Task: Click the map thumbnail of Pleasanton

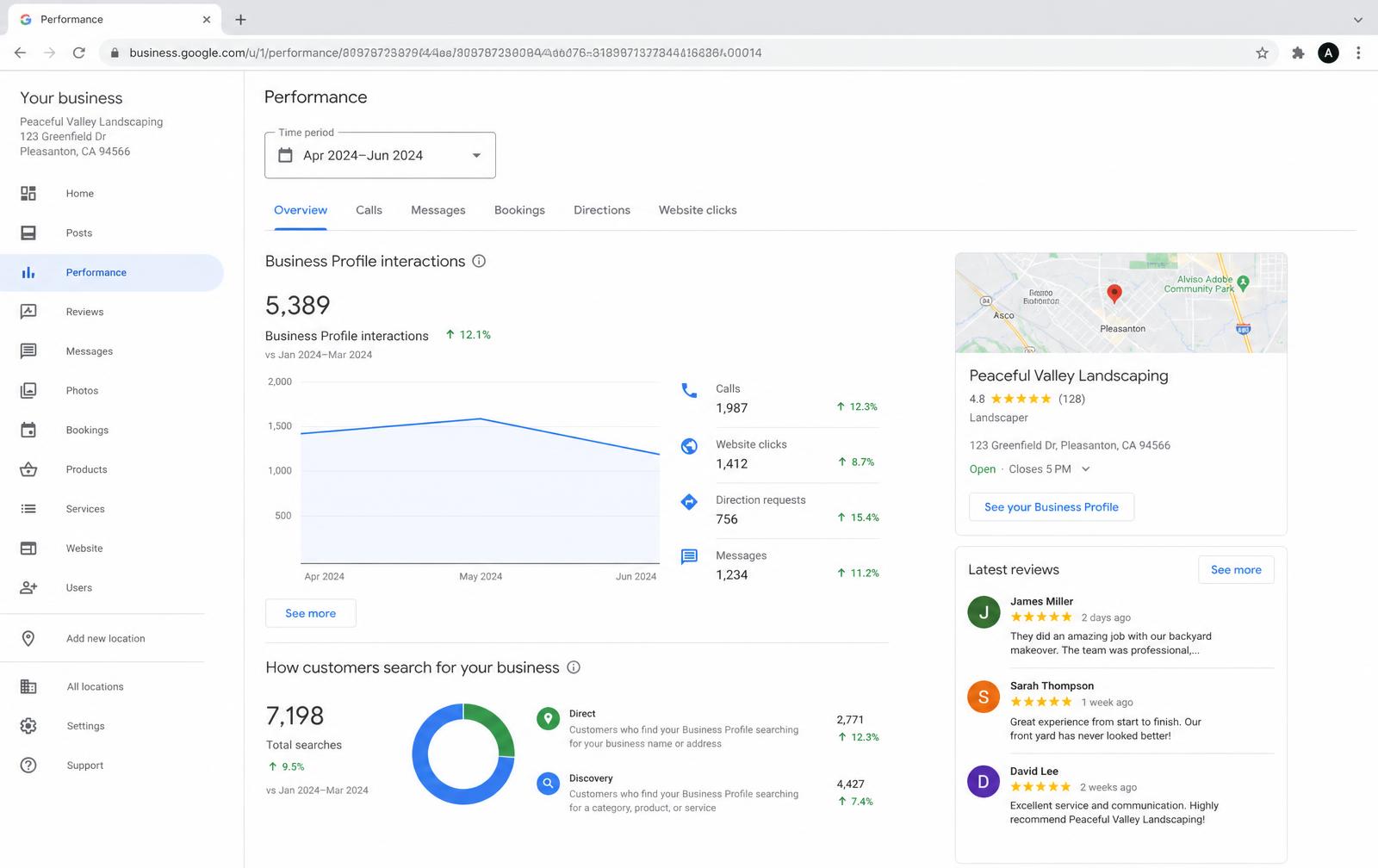Action: click(x=1121, y=303)
